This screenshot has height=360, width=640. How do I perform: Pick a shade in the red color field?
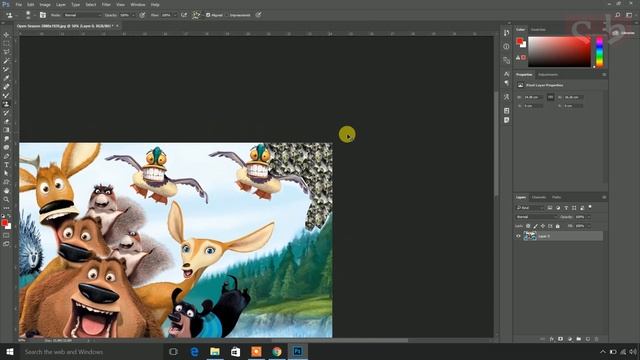click(559, 52)
